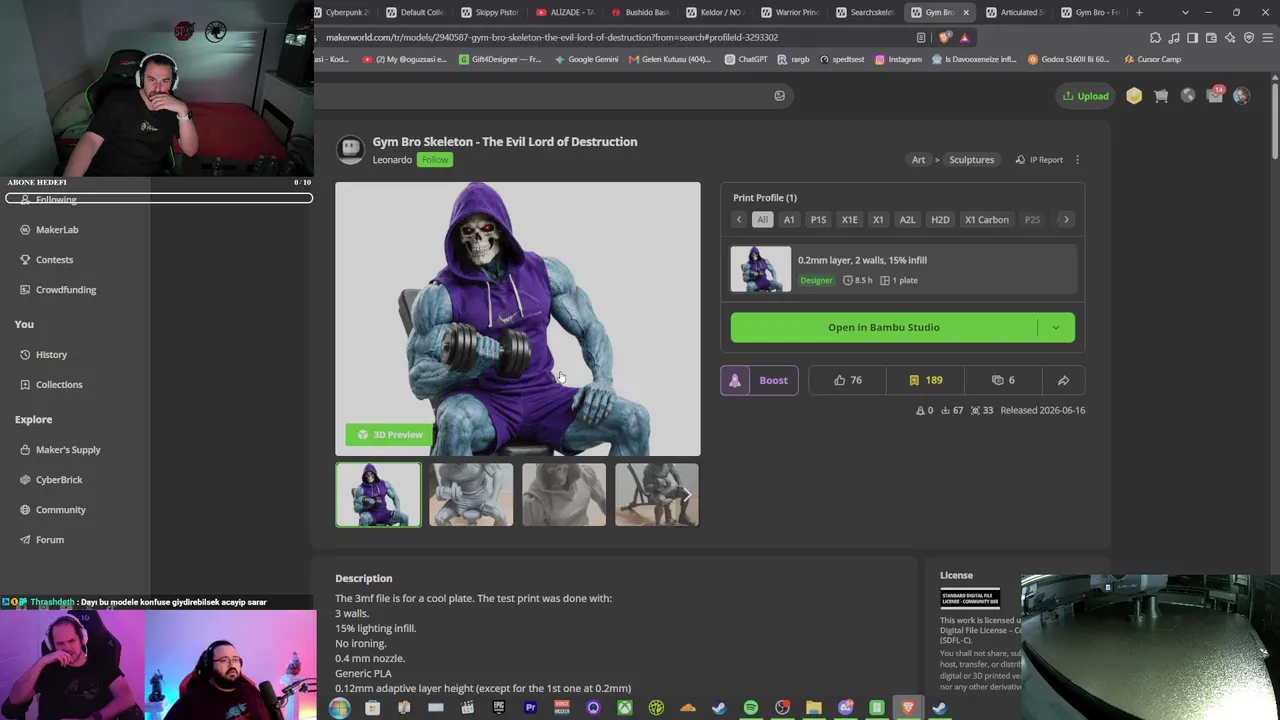Click the Open in Bambu Studio button
Viewport: 1280px width, 720px height.
click(884, 328)
